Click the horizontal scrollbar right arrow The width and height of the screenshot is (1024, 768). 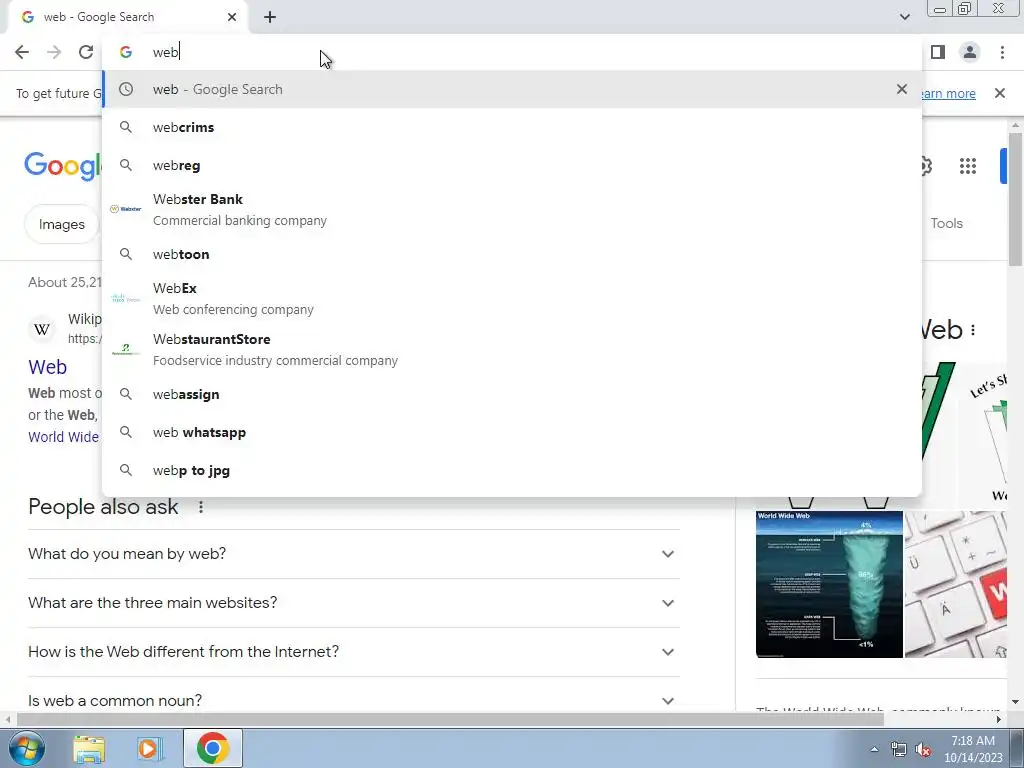pyautogui.click(x=999, y=719)
